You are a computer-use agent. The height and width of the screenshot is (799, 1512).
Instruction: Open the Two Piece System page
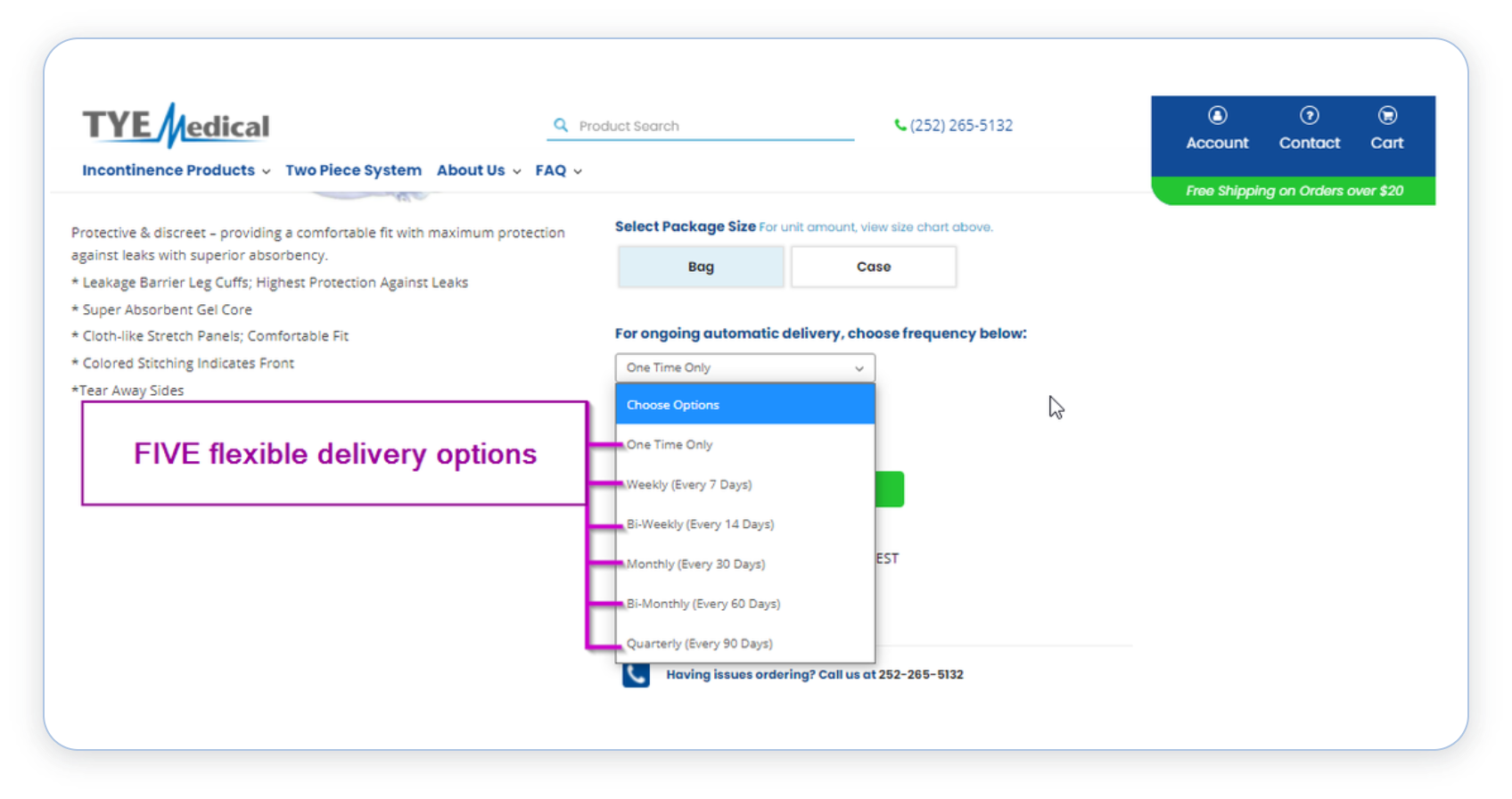pyautogui.click(x=353, y=170)
